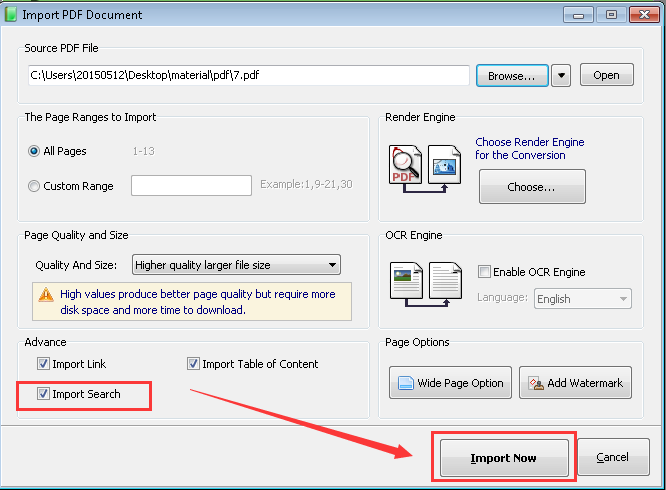Open the dropdown arrow next to Browse
666x490 pixels.
[x=561, y=76]
